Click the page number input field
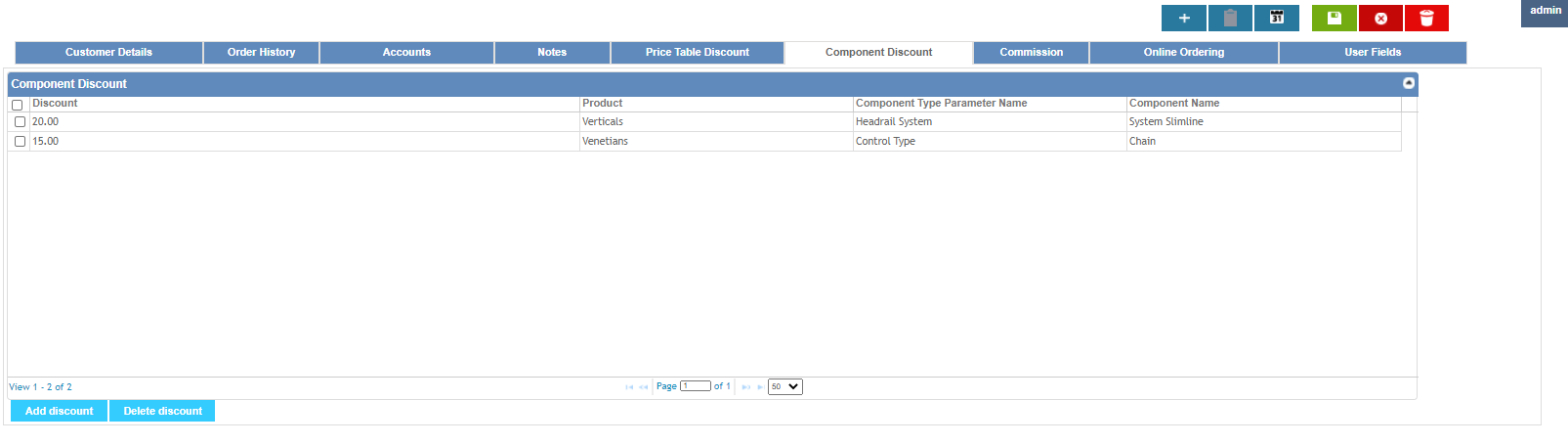This screenshot has width=1568, height=445. (696, 386)
